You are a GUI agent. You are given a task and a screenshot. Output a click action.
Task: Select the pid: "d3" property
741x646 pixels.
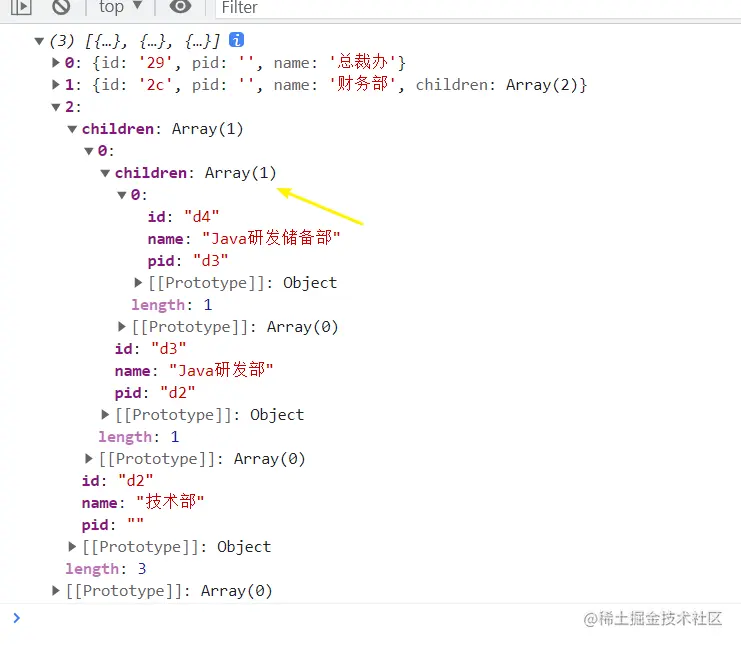(188, 261)
